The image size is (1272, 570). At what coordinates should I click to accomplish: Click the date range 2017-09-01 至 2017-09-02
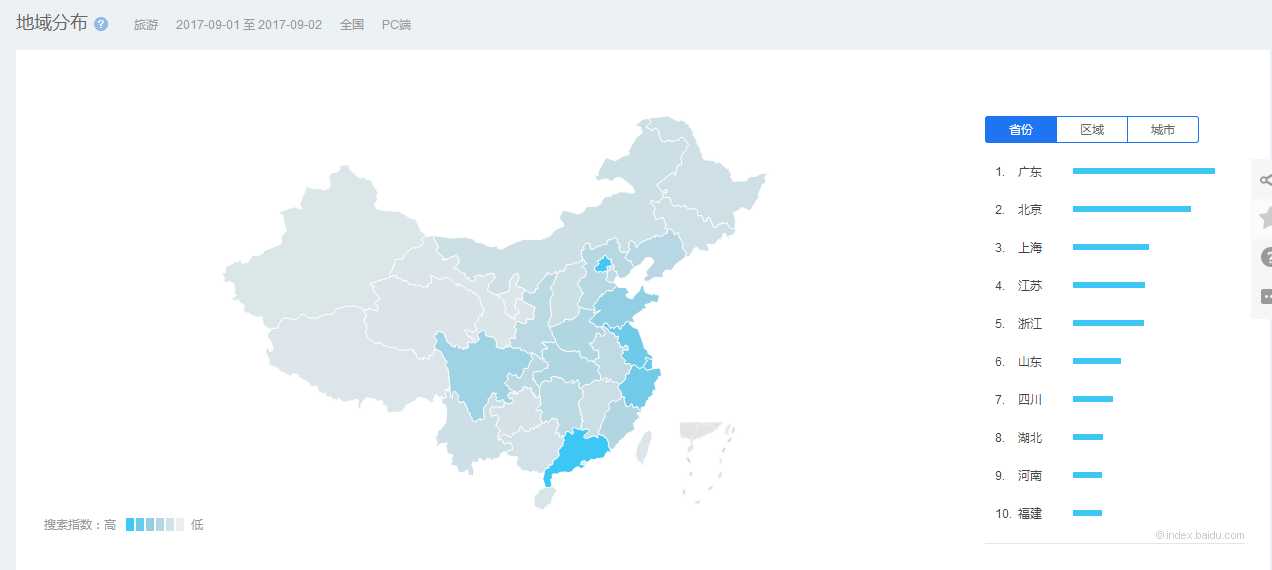coord(249,25)
